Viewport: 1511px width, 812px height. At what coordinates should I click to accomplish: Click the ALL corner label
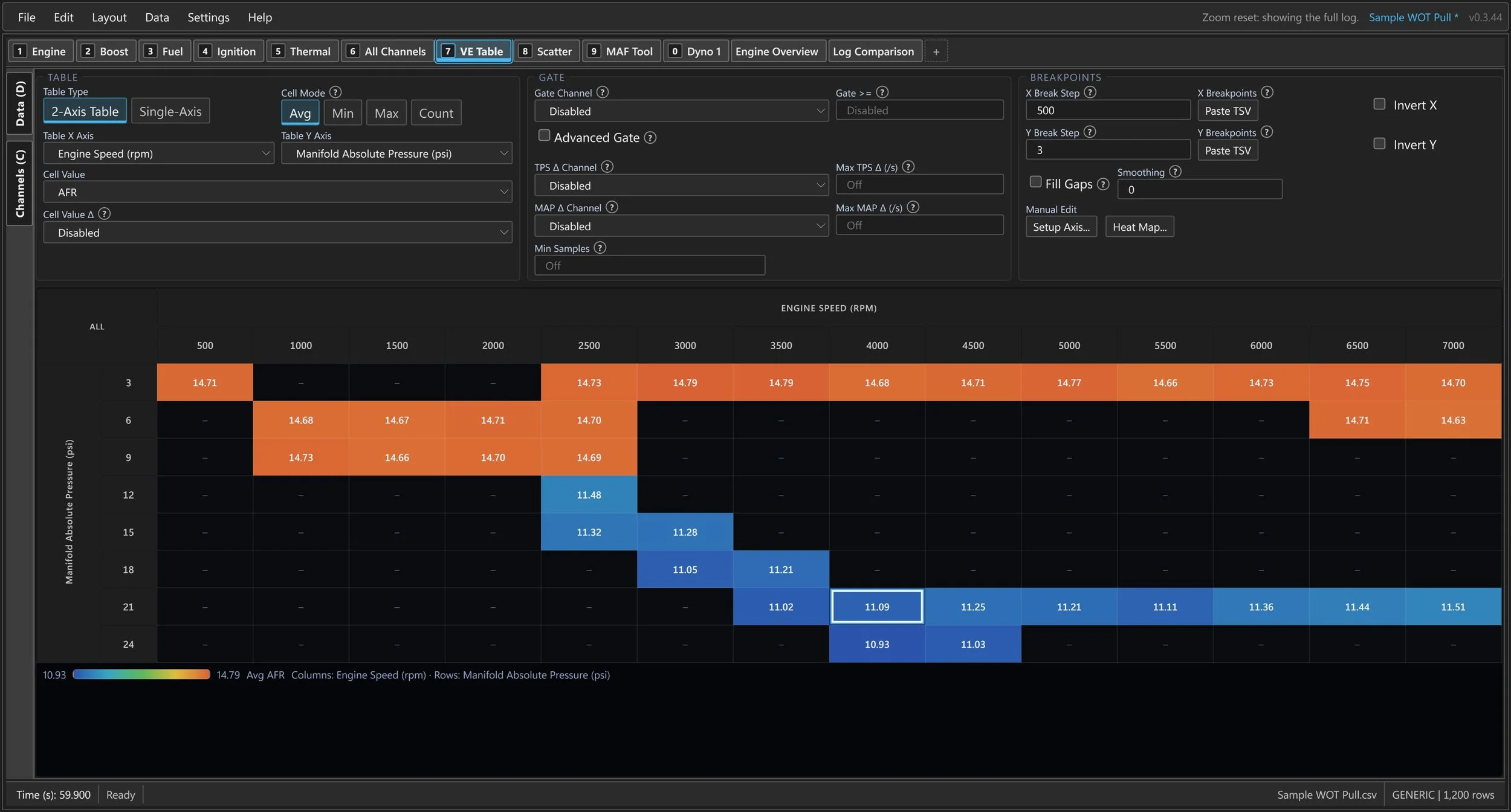point(97,326)
